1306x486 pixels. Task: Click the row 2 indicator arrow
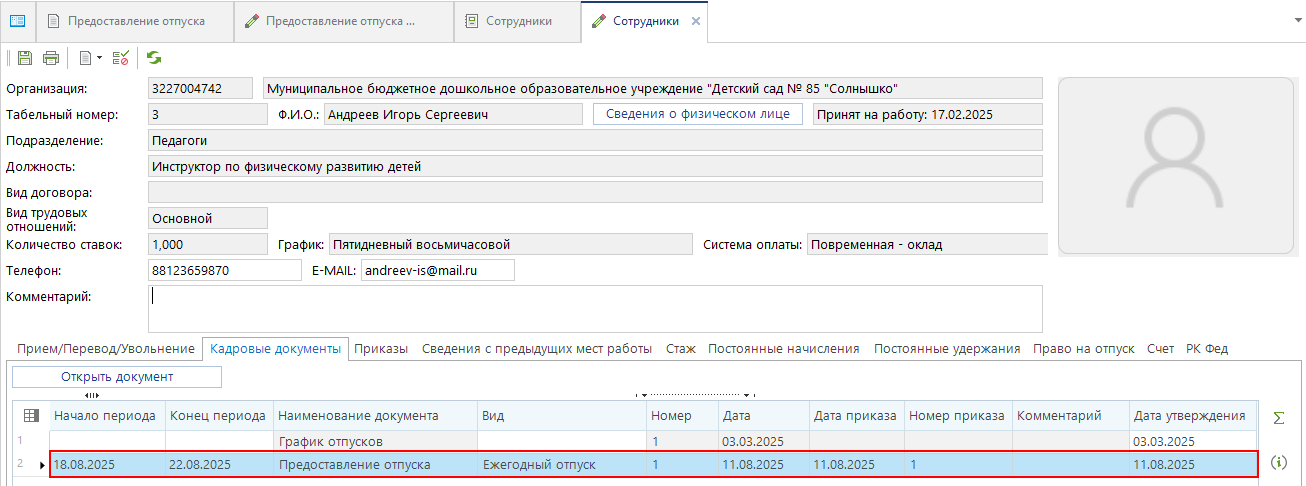point(41,465)
